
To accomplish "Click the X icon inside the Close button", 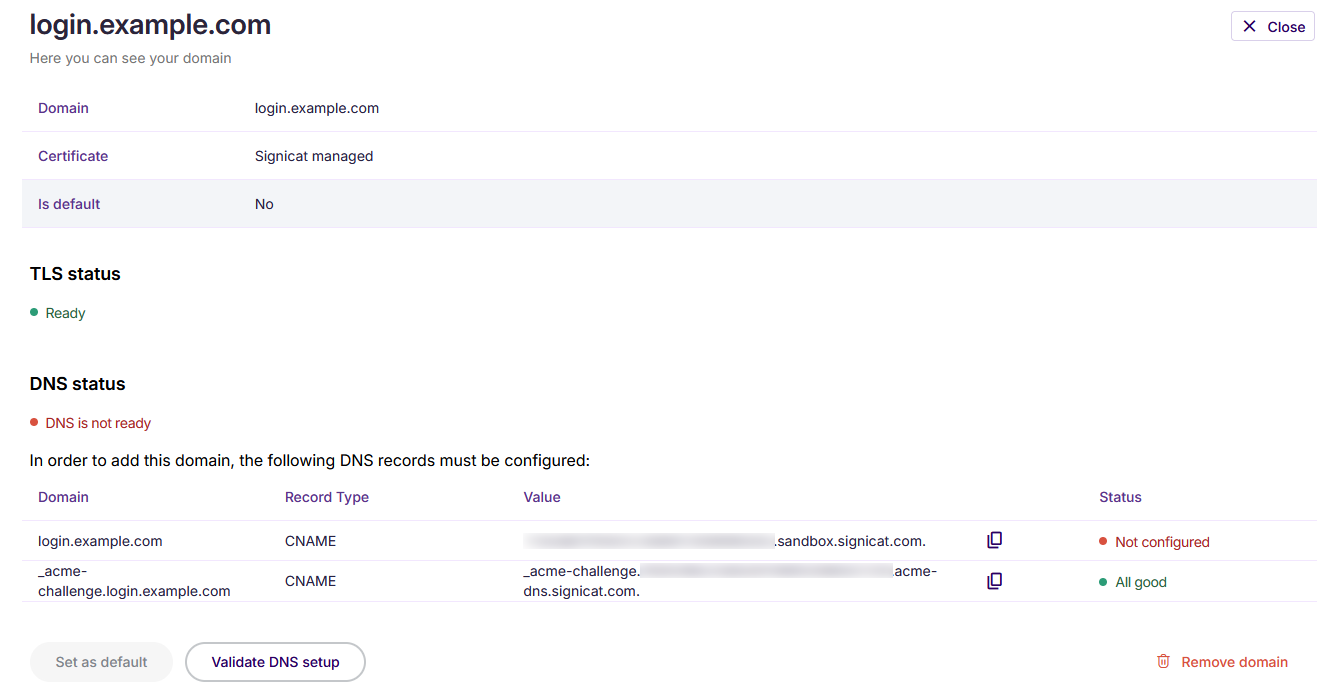I will [1251, 26].
